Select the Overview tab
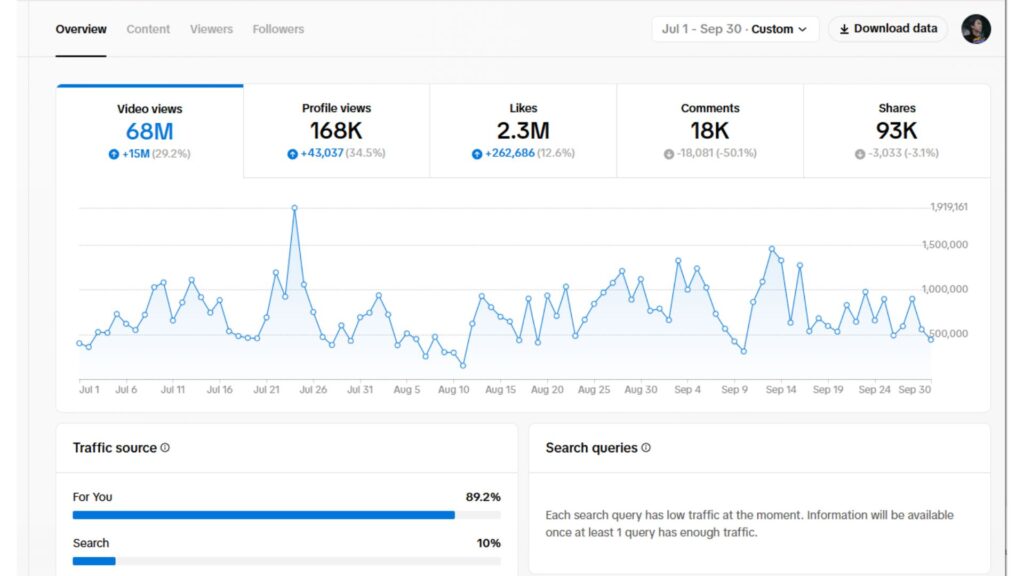The image size is (1024, 576). [x=81, y=29]
